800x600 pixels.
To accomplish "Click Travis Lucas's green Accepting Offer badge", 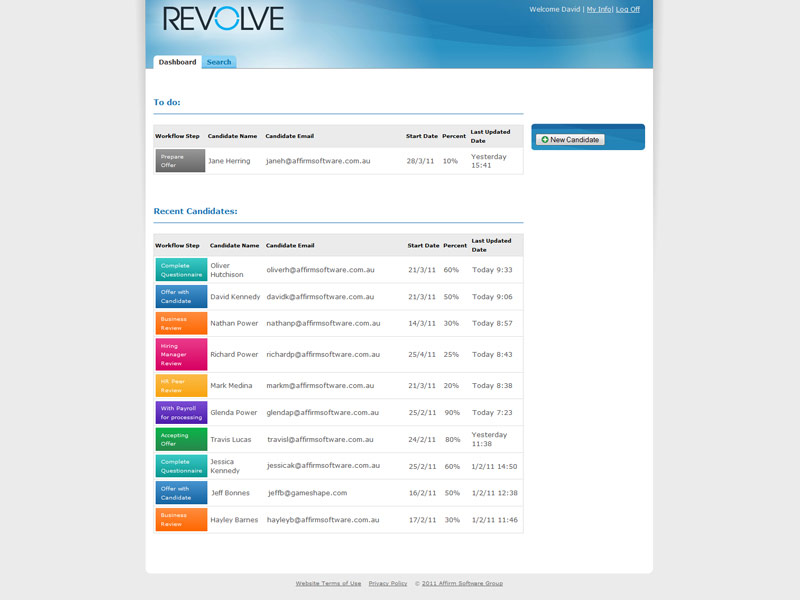I will coord(181,439).
